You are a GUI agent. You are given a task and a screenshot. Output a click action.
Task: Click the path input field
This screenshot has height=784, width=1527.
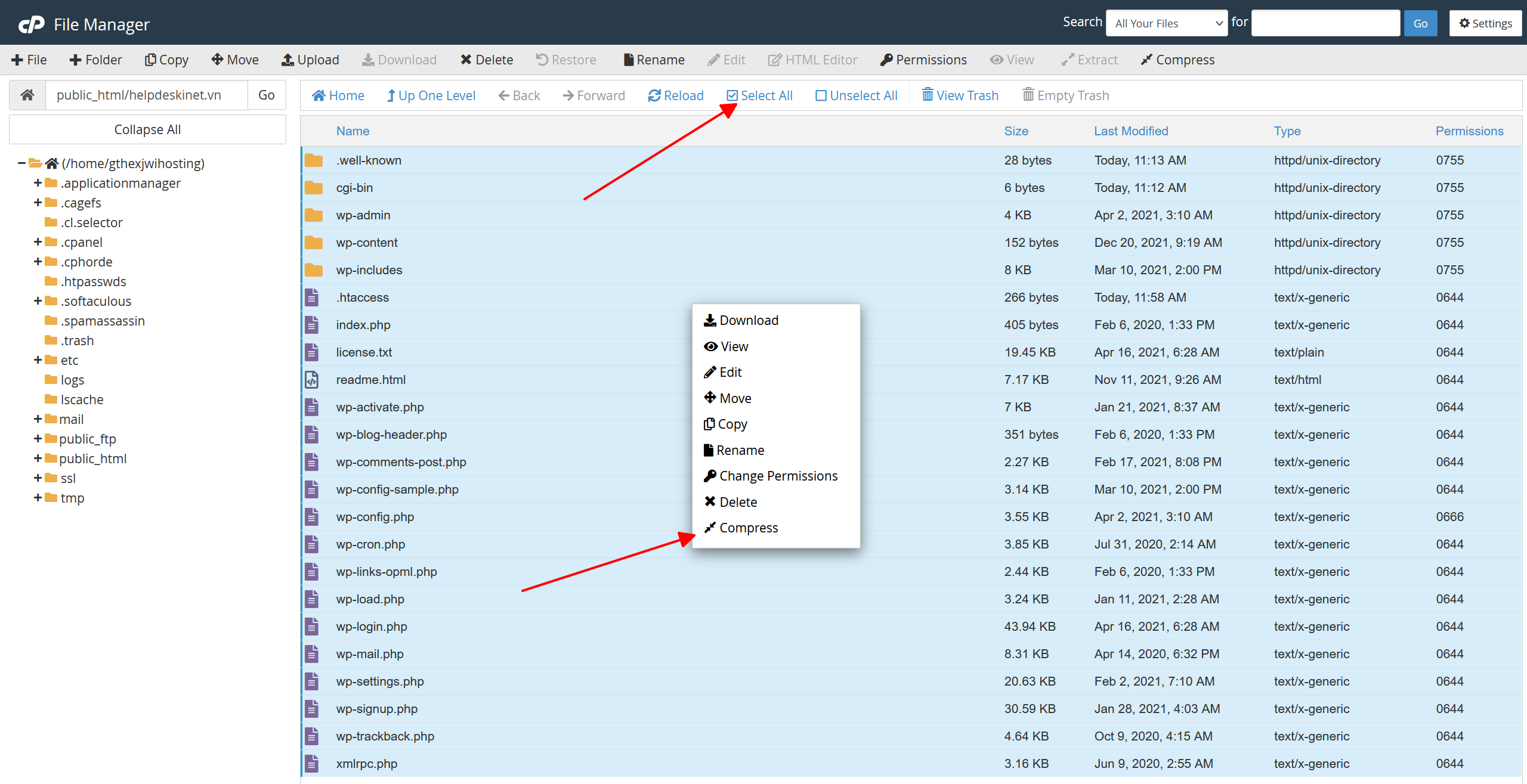click(x=147, y=95)
